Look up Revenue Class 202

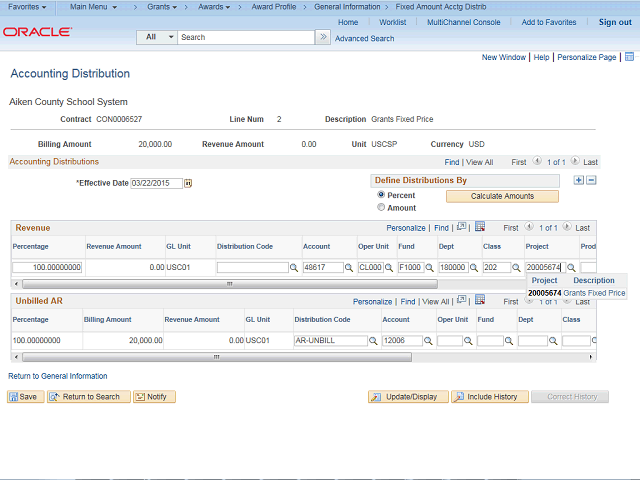516,268
